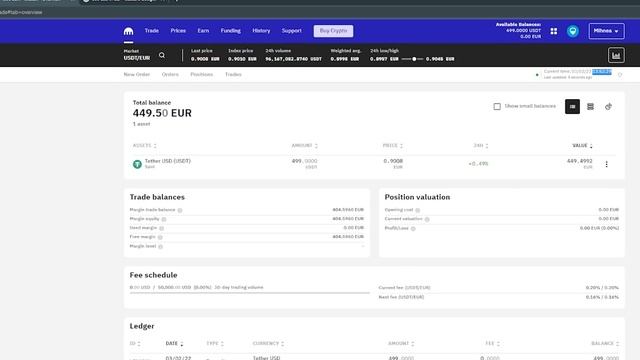Sort balances by Value column
The width and height of the screenshot is (640, 360).
582,146
